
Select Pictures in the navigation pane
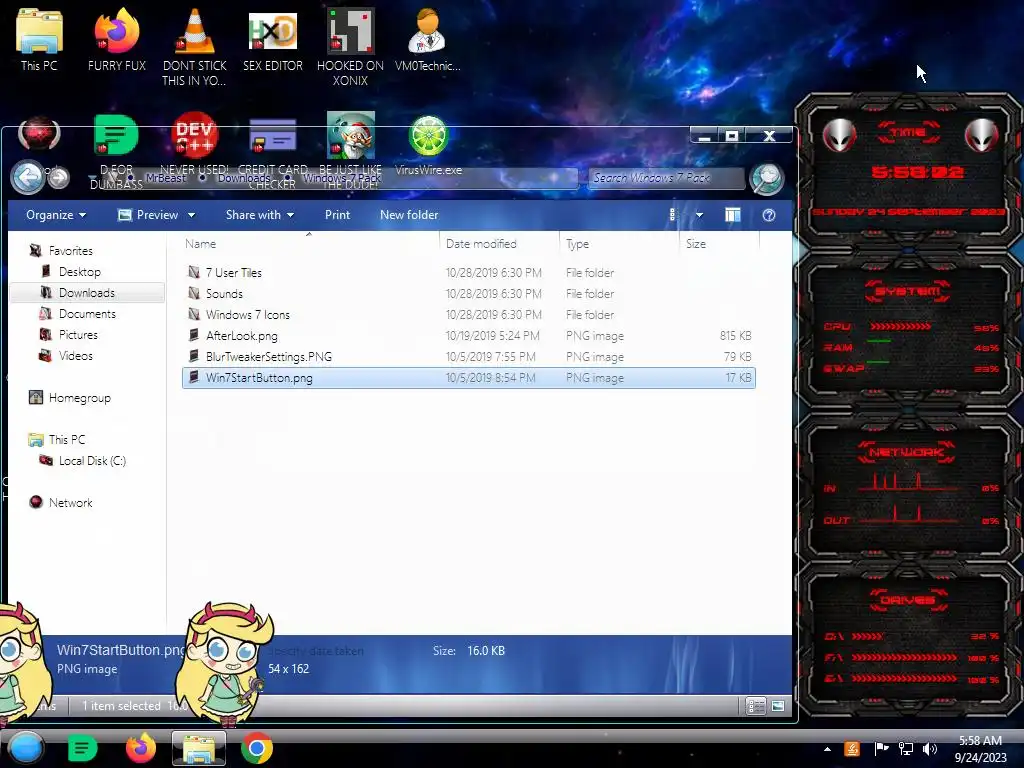point(78,334)
